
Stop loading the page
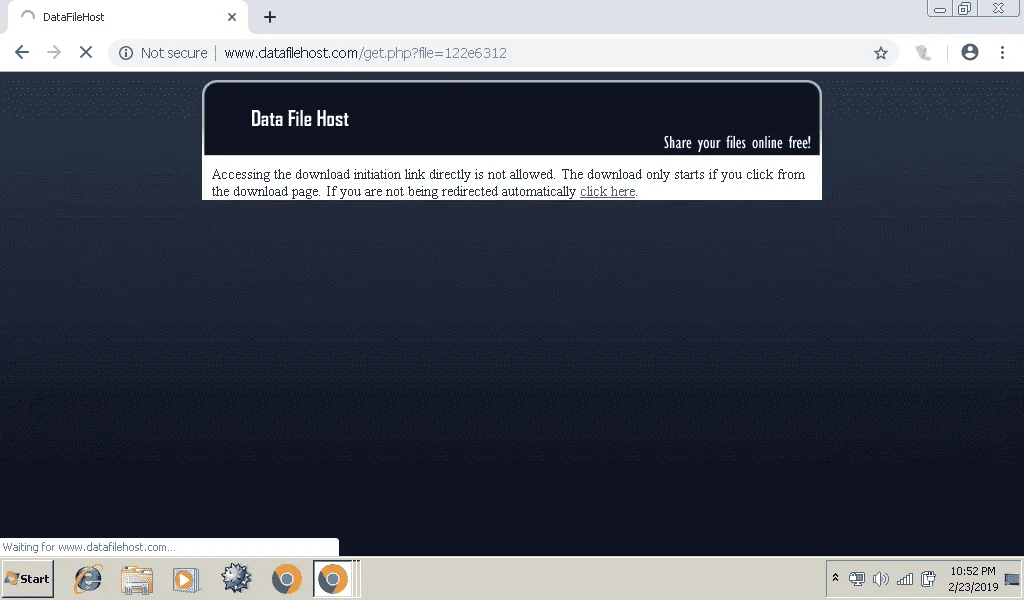[x=86, y=53]
